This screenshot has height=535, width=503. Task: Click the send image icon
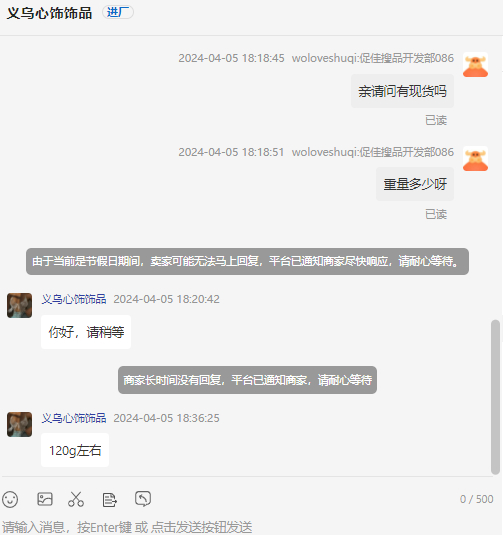pyautogui.click(x=45, y=499)
